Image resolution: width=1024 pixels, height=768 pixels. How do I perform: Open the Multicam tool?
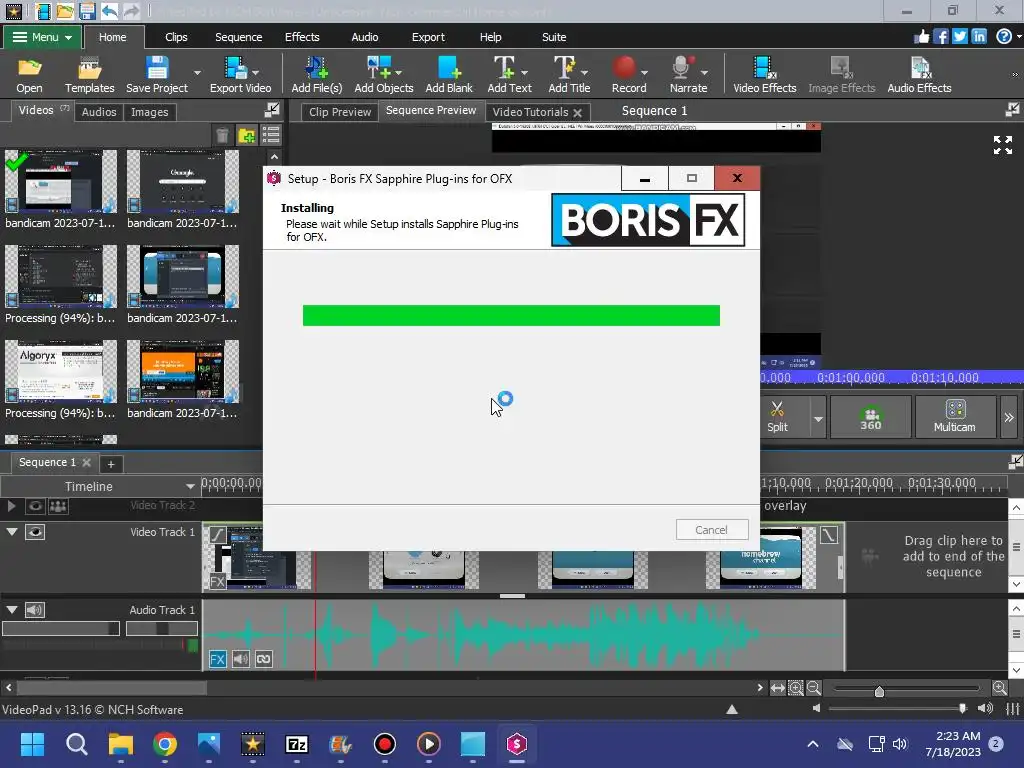coord(954,416)
